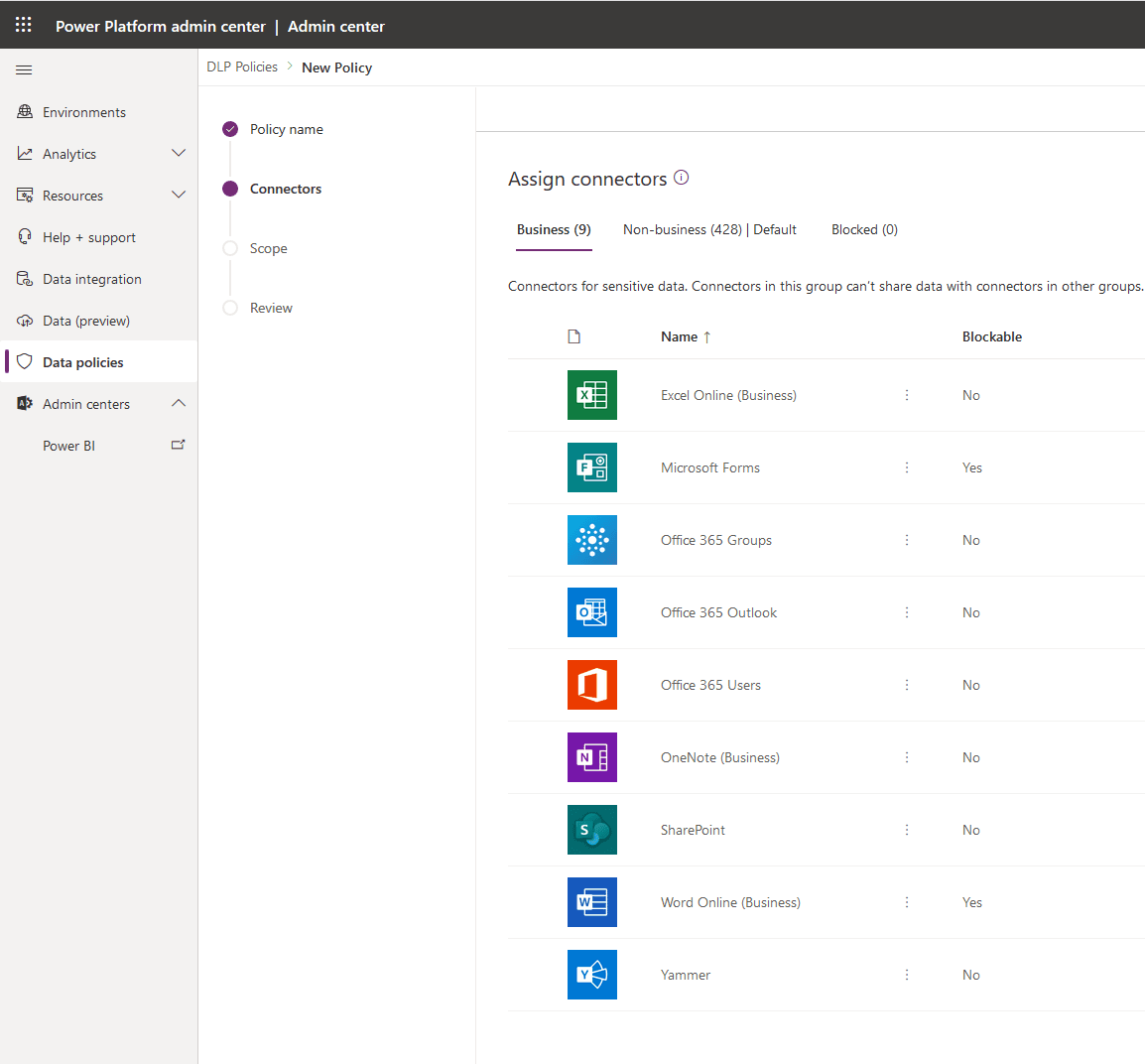Click the Microsoft Forms connector icon

click(x=592, y=467)
